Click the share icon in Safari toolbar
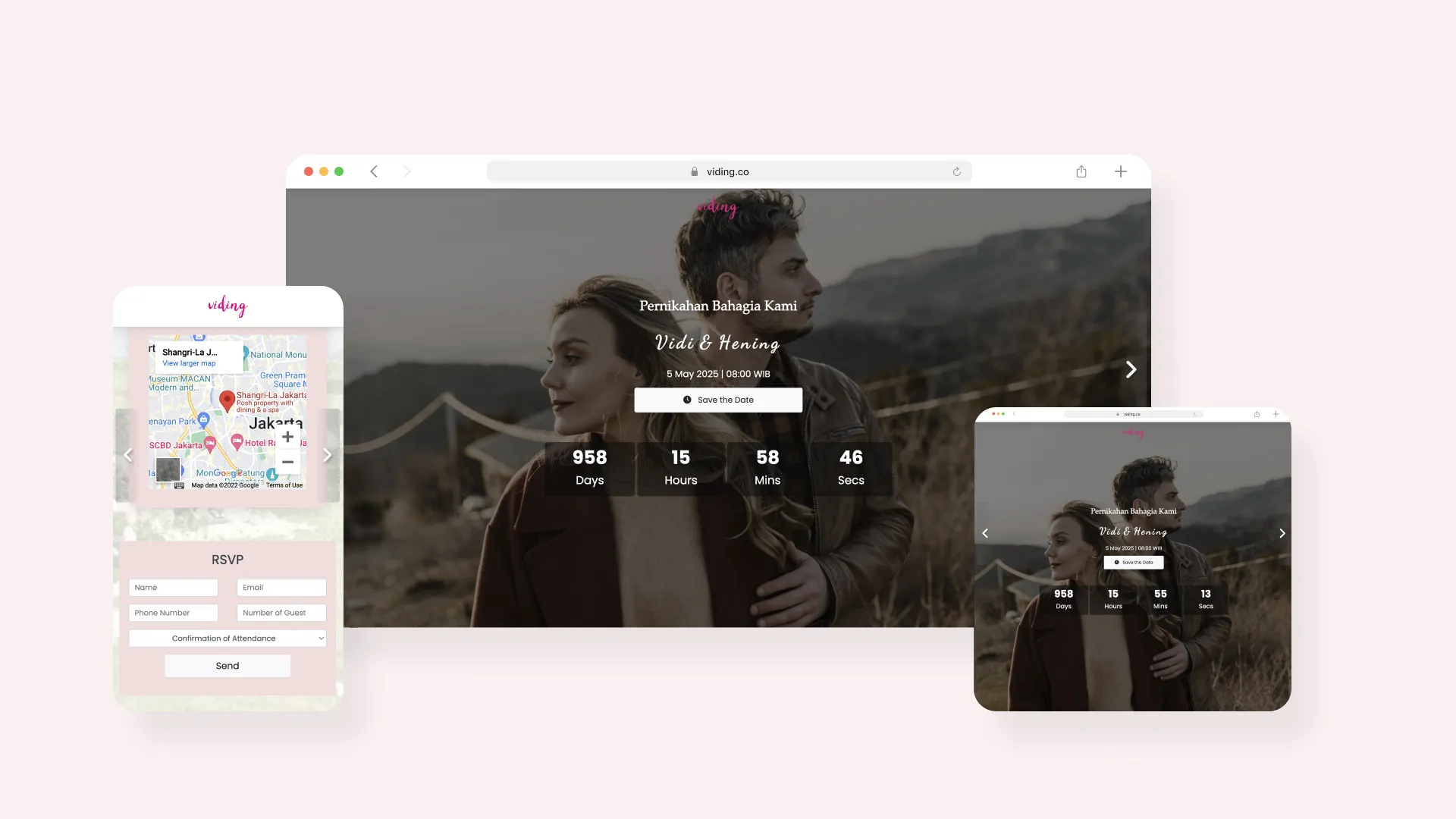1456x819 pixels. tap(1081, 171)
